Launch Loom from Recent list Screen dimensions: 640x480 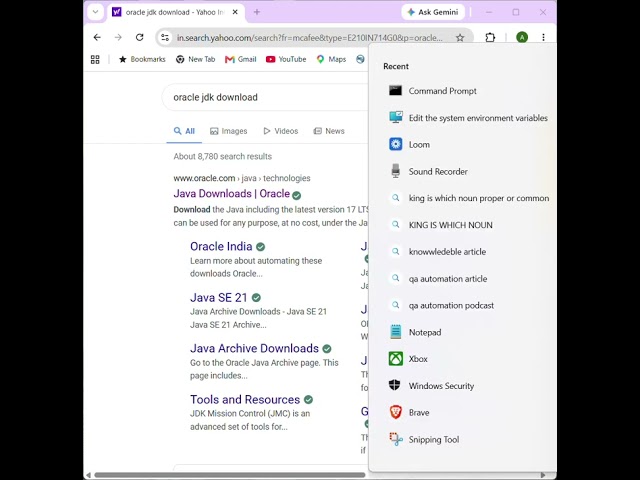click(409, 144)
